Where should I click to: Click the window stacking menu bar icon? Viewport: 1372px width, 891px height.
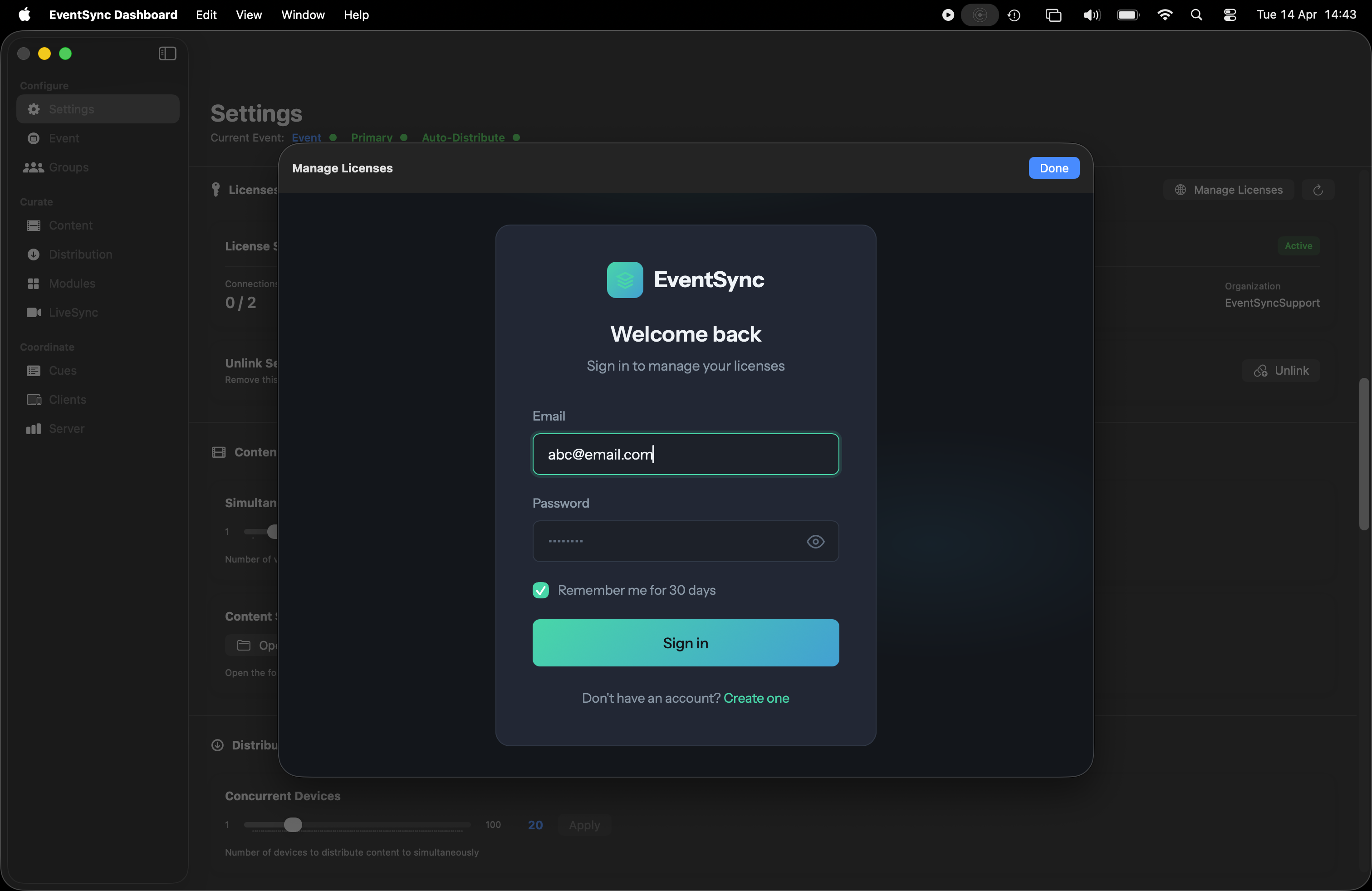click(1053, 15)
